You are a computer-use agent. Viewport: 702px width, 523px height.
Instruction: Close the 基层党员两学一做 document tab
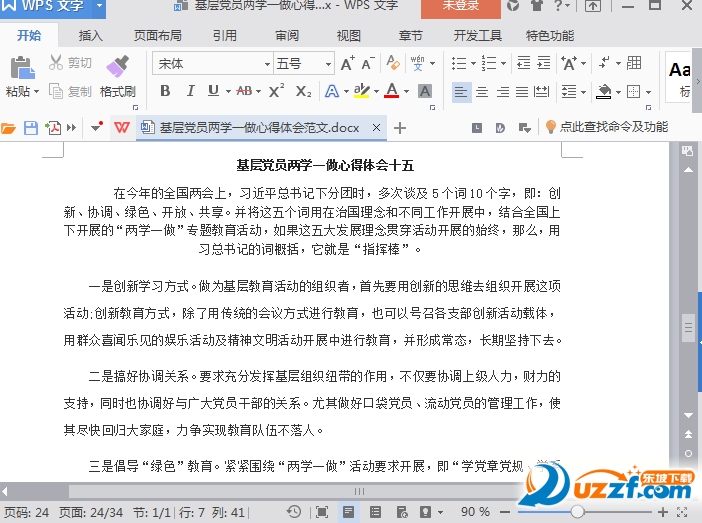click(377, 128)
